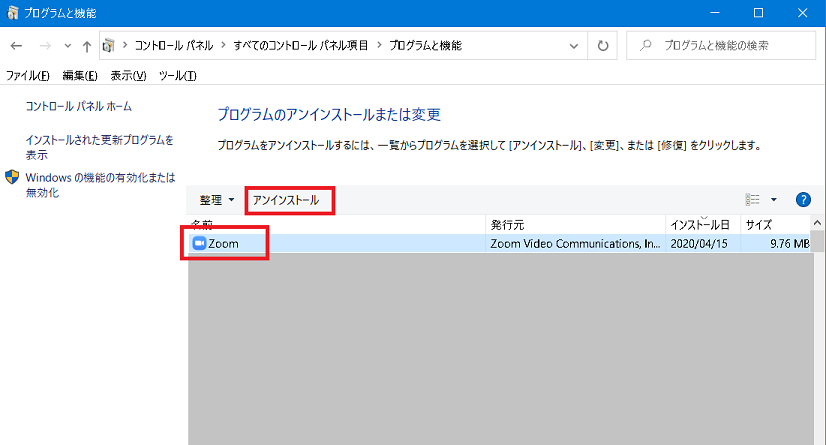The image size is (826, 445).
Task: Select the Zoom program row
Action: point(498,243)
